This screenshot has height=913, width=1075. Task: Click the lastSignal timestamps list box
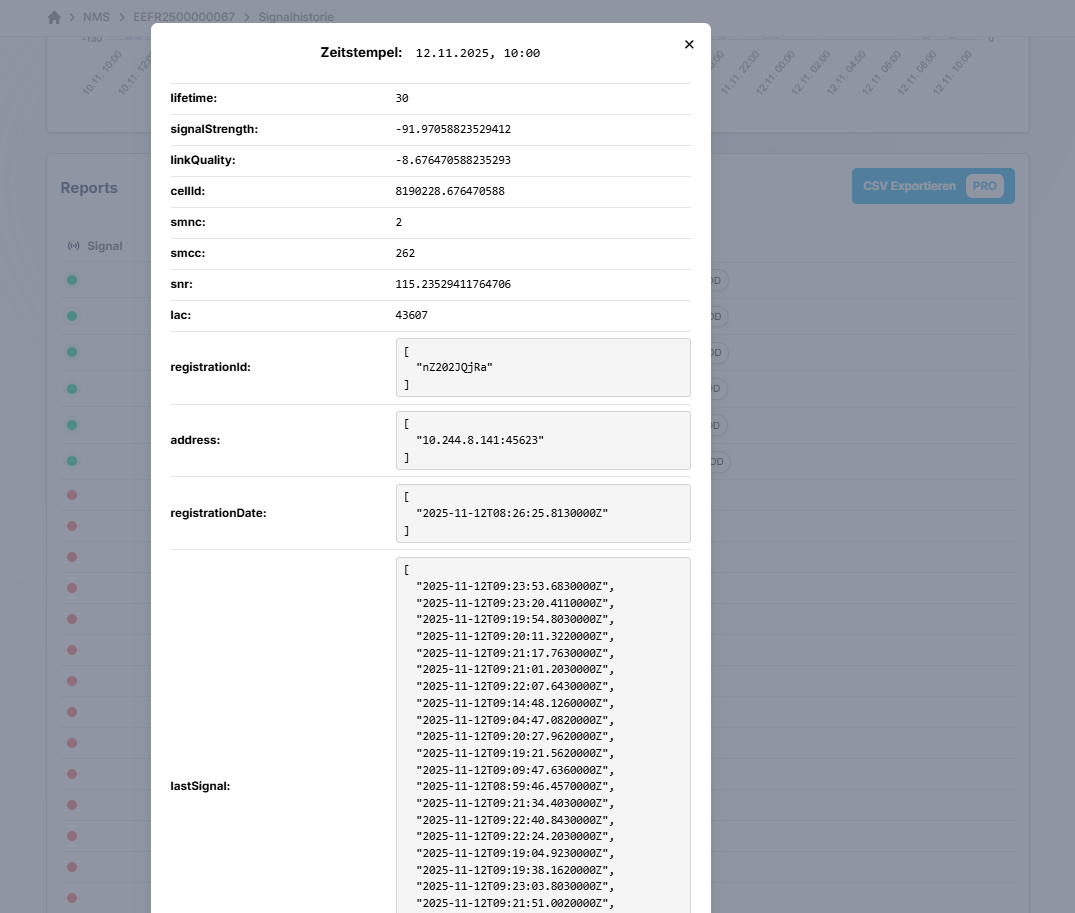(543, 735)
